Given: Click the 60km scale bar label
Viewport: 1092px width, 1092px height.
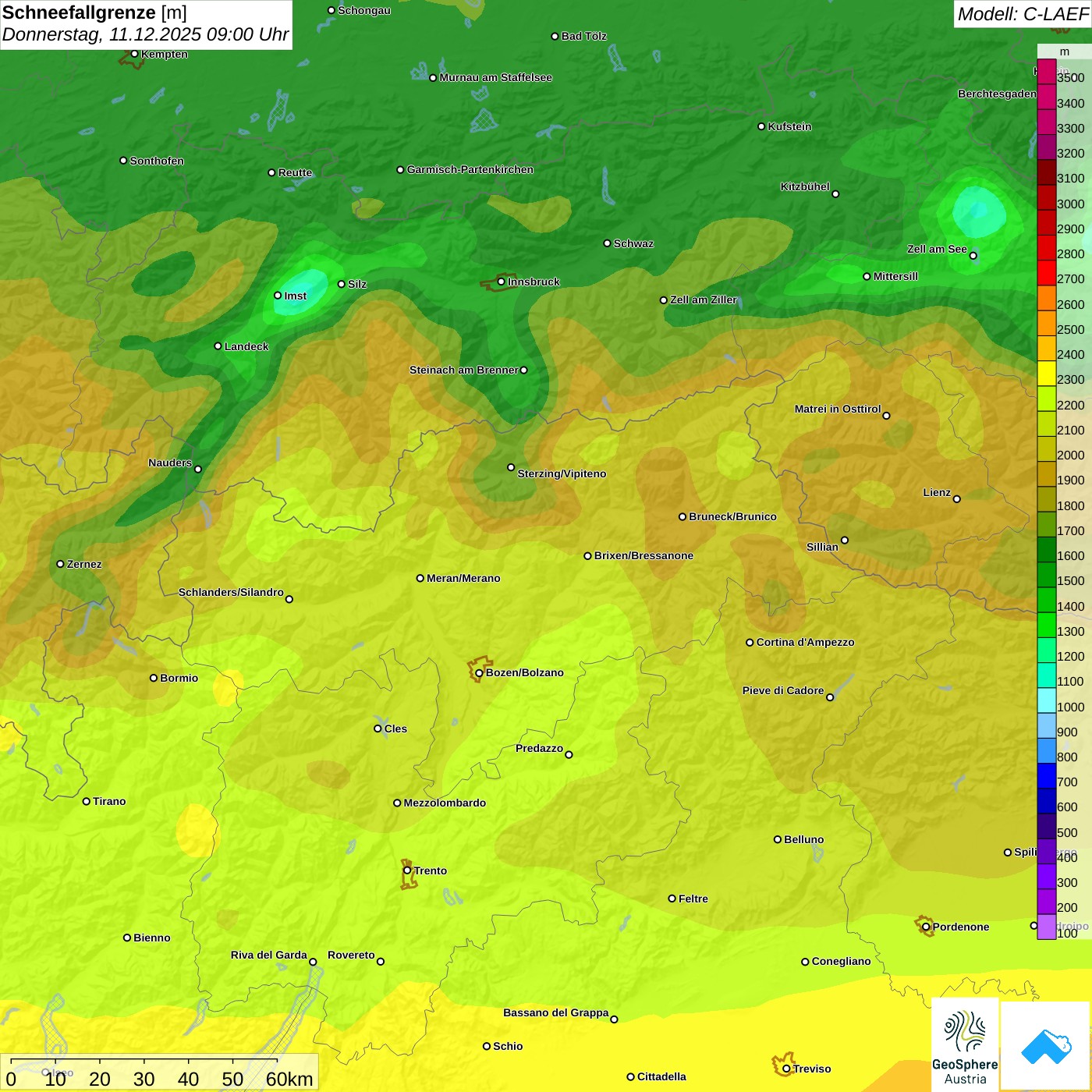Looking at the screenshot, I should (x=289, y=1079).
